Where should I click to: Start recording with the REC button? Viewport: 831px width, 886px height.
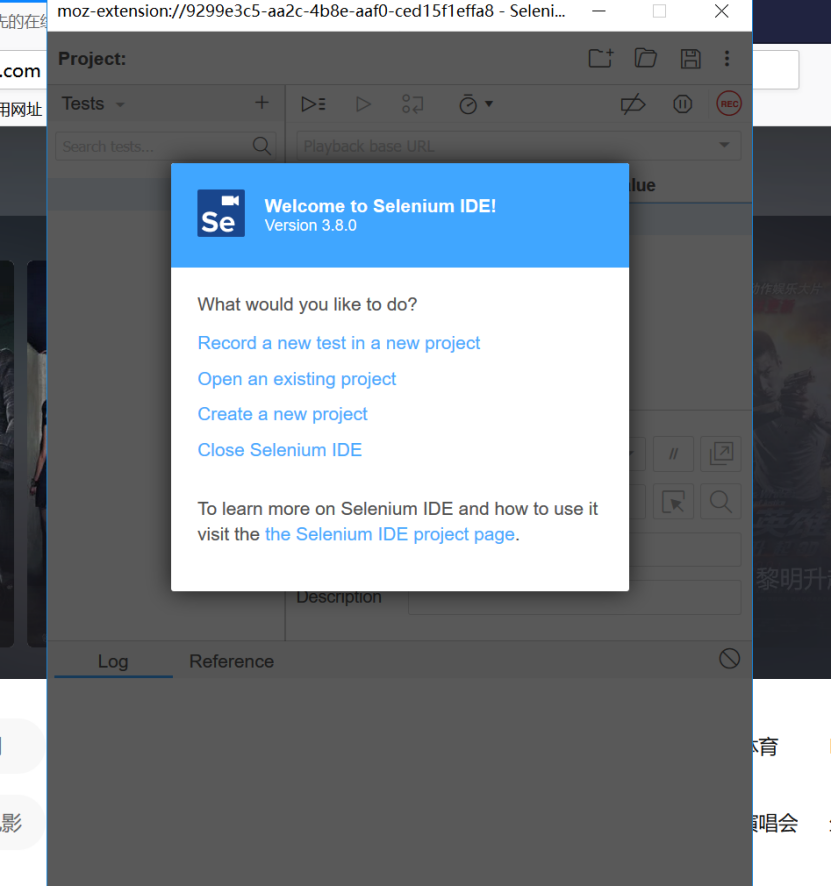[729, 104]
